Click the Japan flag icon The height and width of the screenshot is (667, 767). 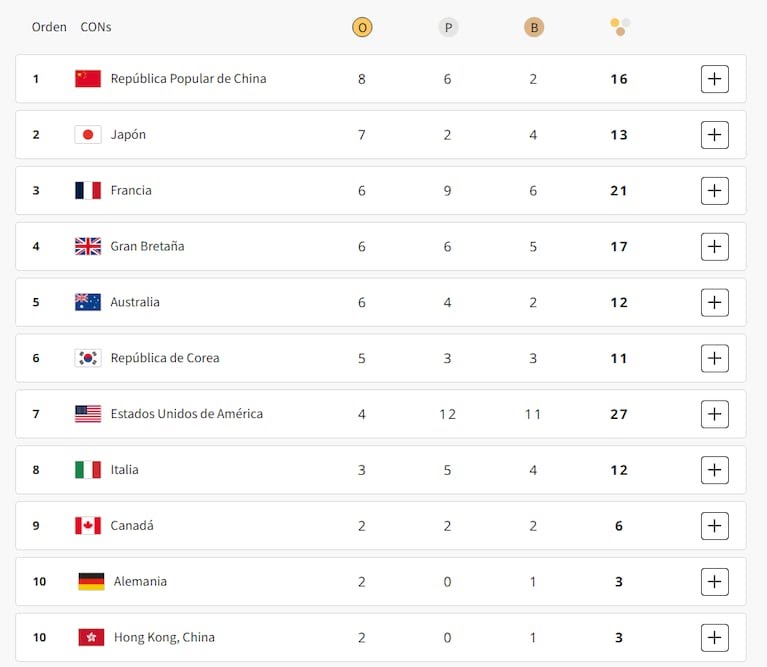click(88, 135)
